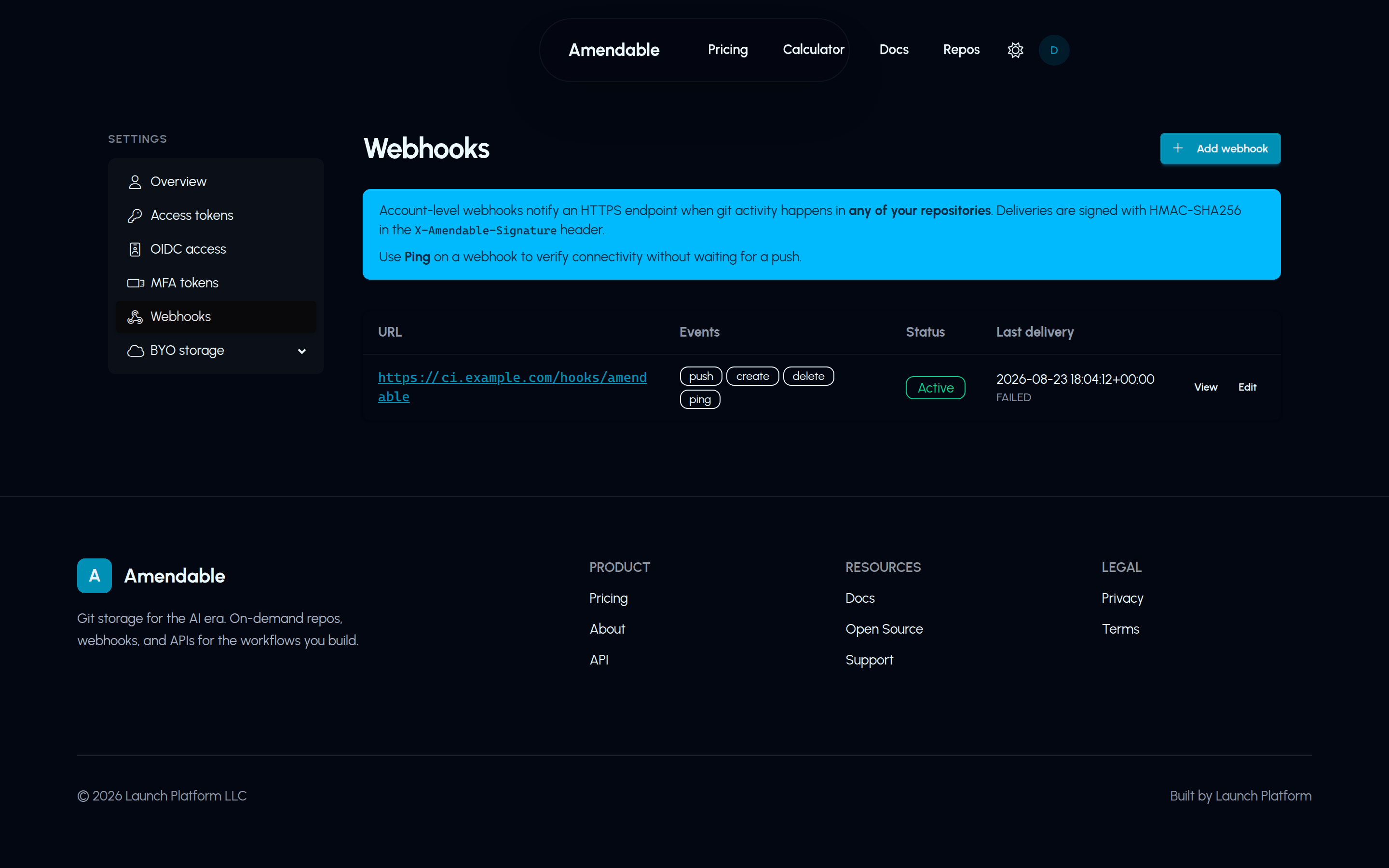This screenshot has height=868, width=1389.
Task: Open the user avatar D menu
Action: [x=1054, y=50]
